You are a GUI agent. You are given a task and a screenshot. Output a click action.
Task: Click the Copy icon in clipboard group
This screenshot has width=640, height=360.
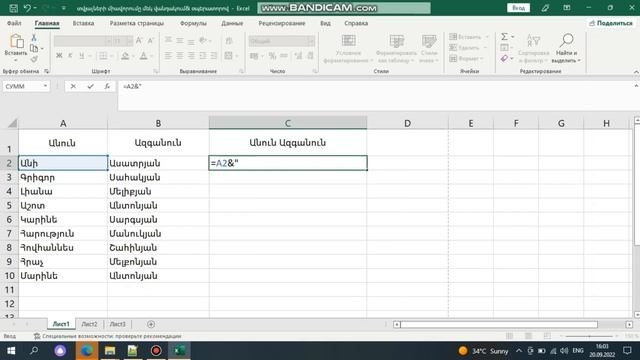[34, 49]
